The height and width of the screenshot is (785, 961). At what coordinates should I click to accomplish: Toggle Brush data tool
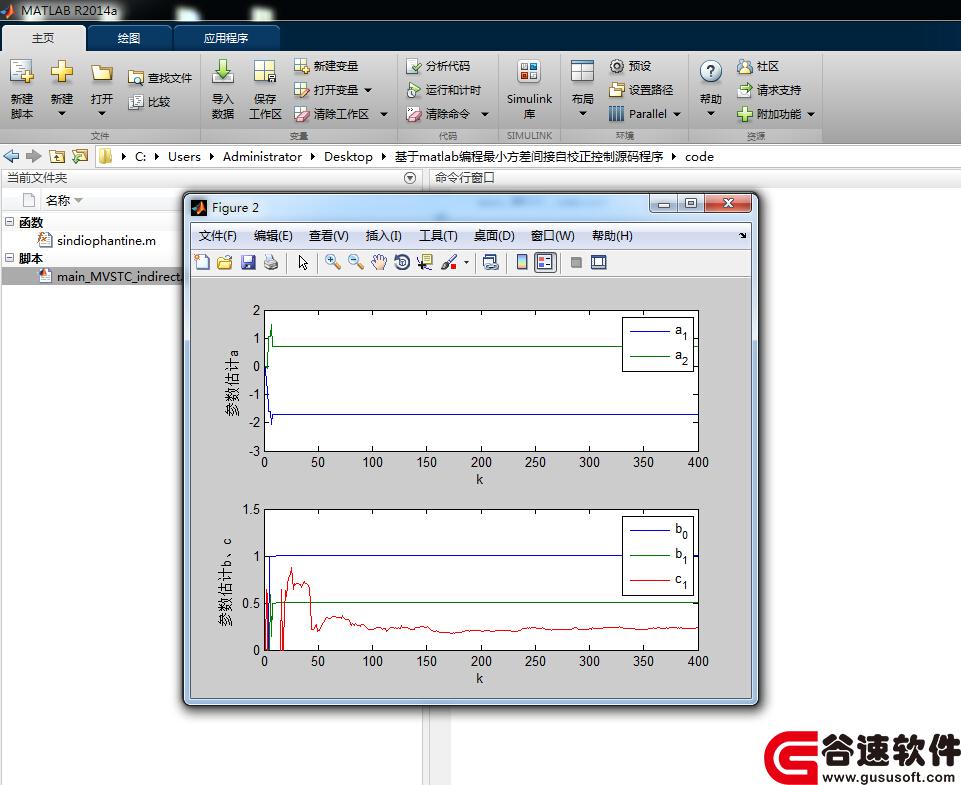point(449,262)
